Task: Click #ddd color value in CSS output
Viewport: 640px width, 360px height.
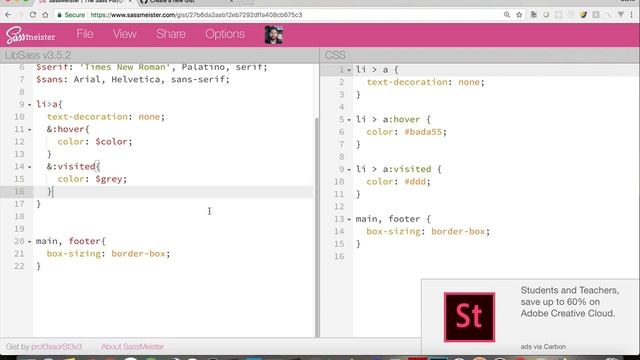Action: [415, 182]
